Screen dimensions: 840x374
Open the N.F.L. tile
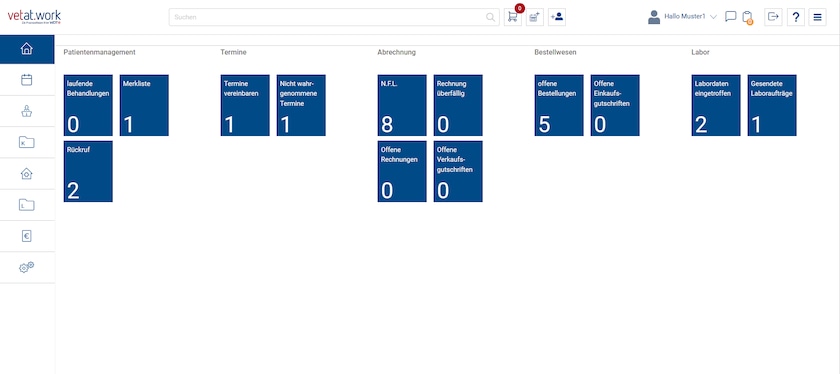click(402, 105)
